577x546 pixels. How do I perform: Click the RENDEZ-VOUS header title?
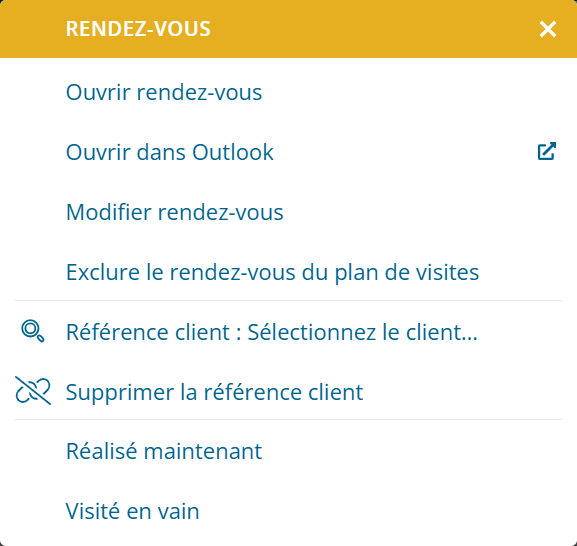(138, 29)
